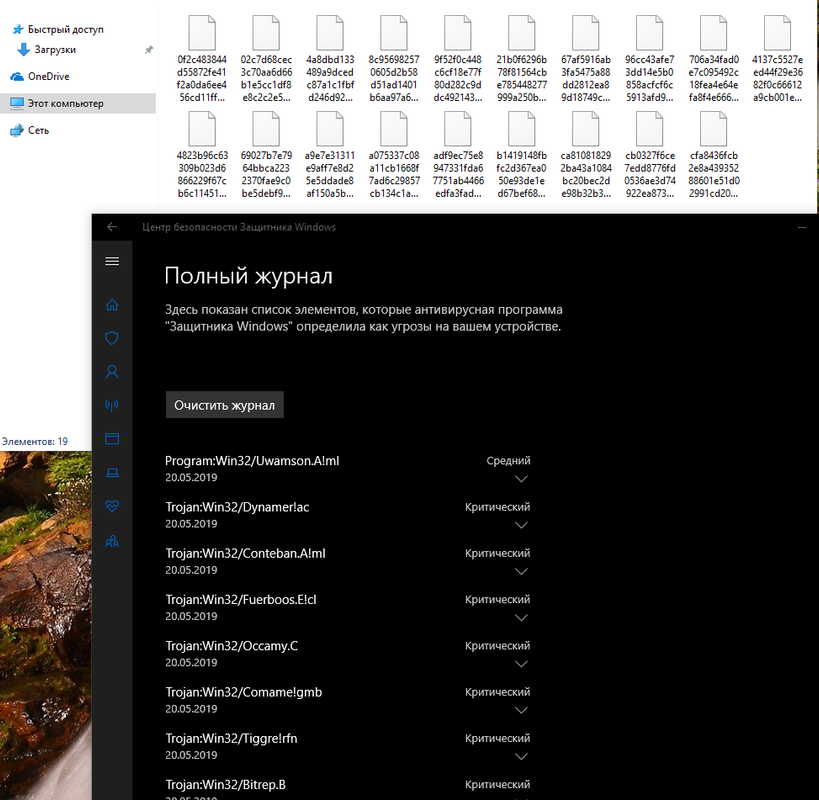Expand Trojan:Win32/Fuerboos.E!cl threat details
The height and width of the screenshot is (800, 819).
point(521,618)
